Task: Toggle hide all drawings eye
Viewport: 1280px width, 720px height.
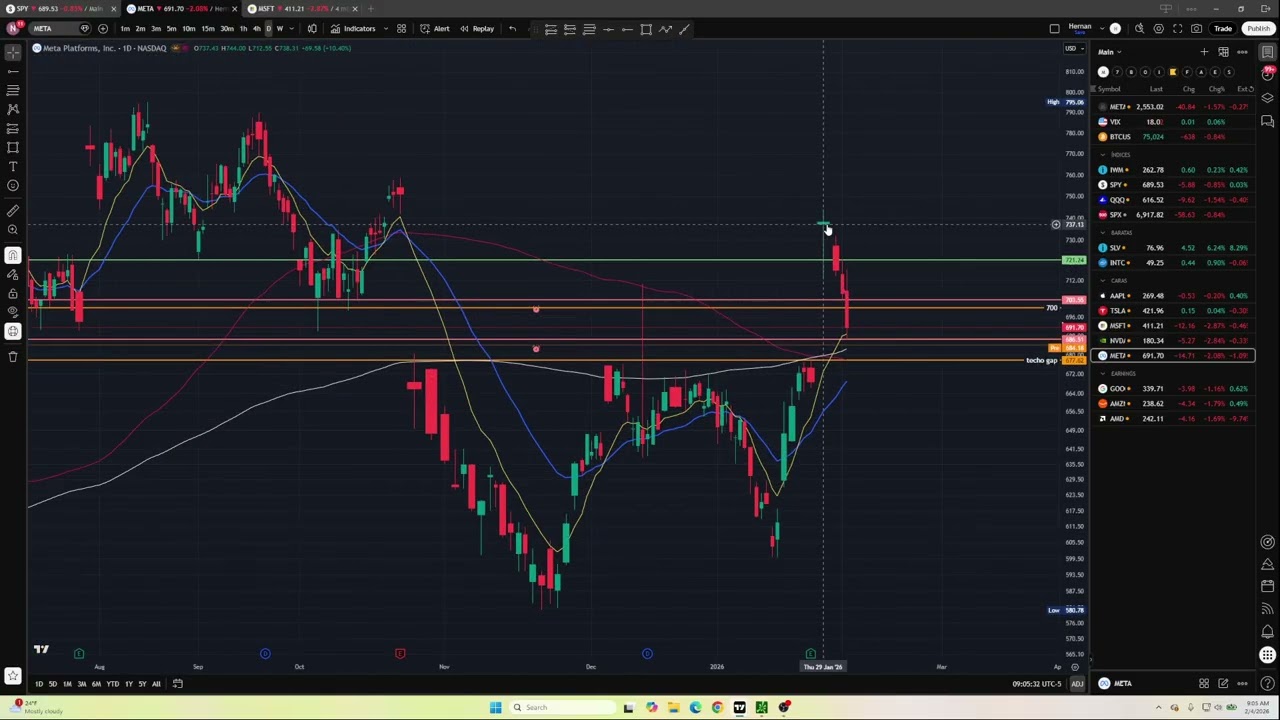Action: tap(13, 312)
